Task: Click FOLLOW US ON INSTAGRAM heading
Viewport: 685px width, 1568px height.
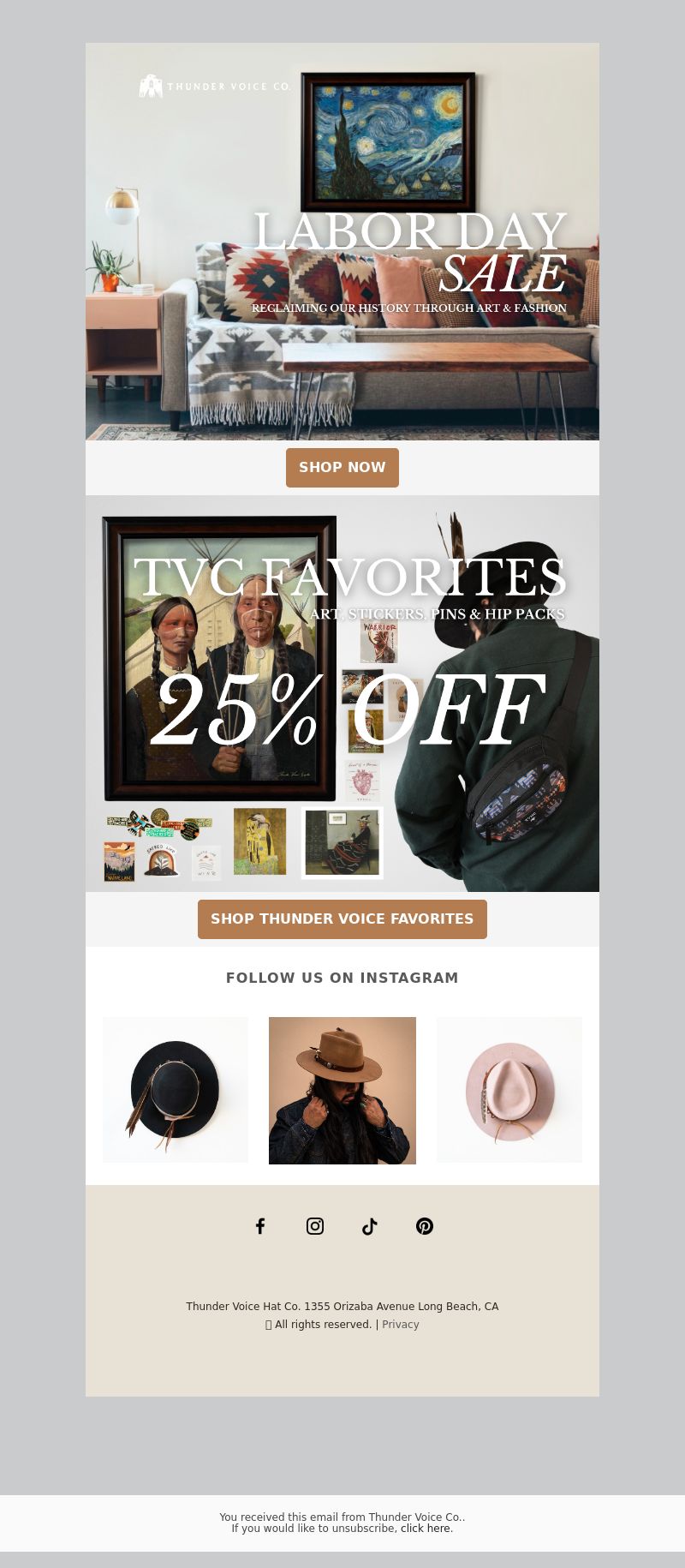Action: point(342,978)
